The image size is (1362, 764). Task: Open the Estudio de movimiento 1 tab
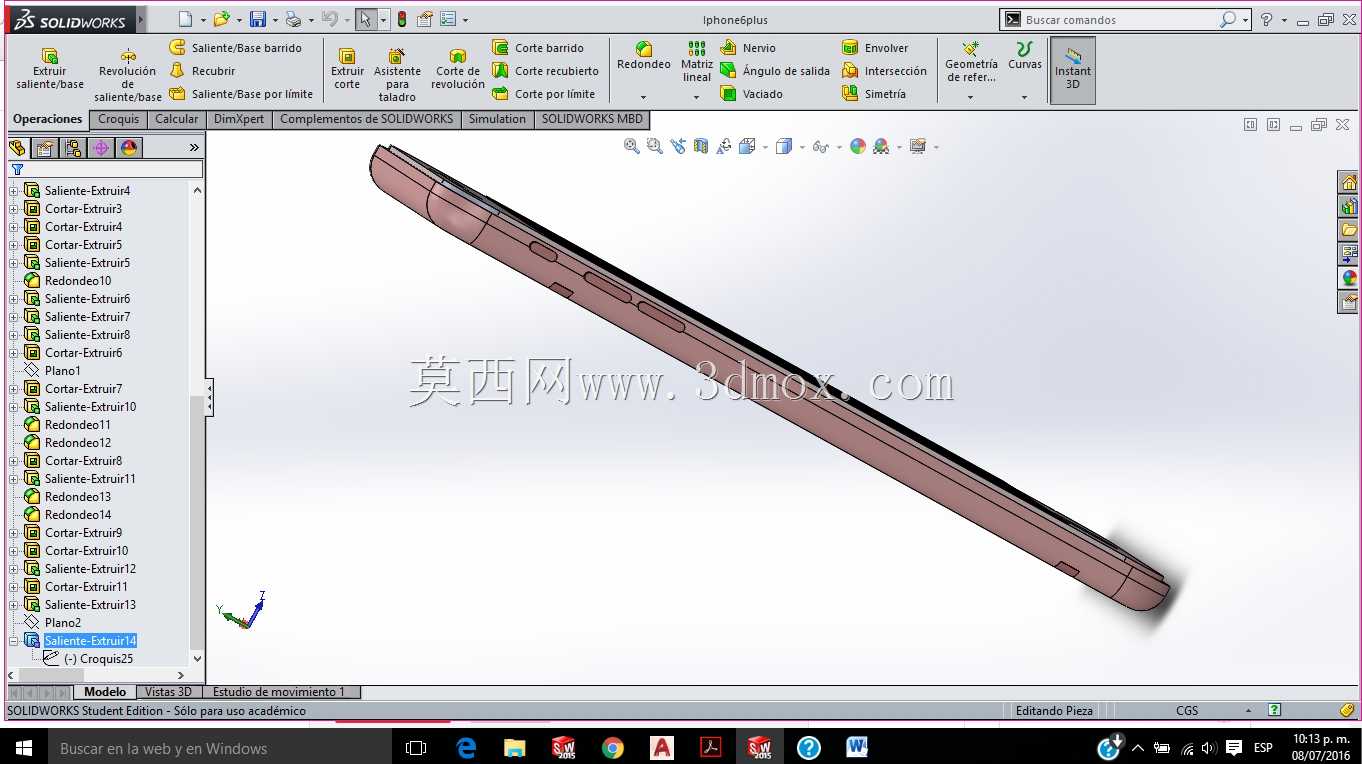click(x=279, y=692)
